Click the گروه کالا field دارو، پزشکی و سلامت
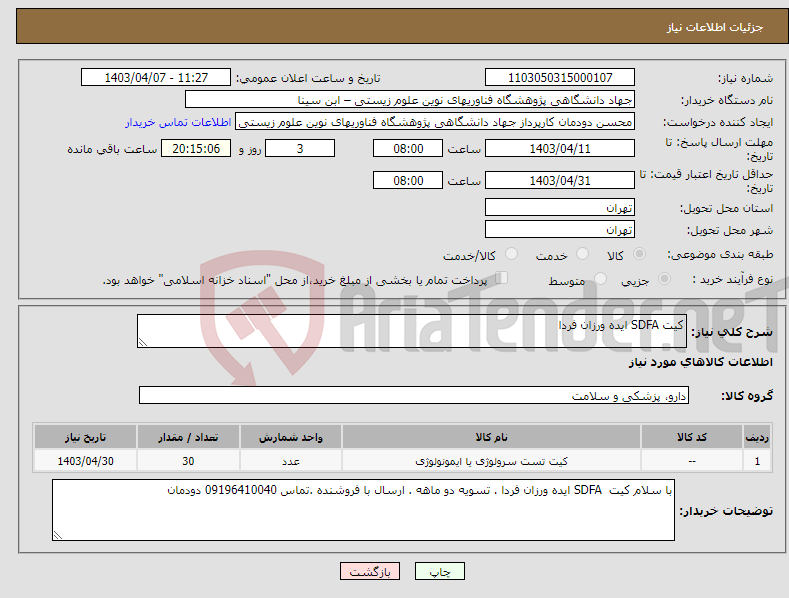Image resolution: width=789 pixels, height=598 pixels. [x=414, y=396]
